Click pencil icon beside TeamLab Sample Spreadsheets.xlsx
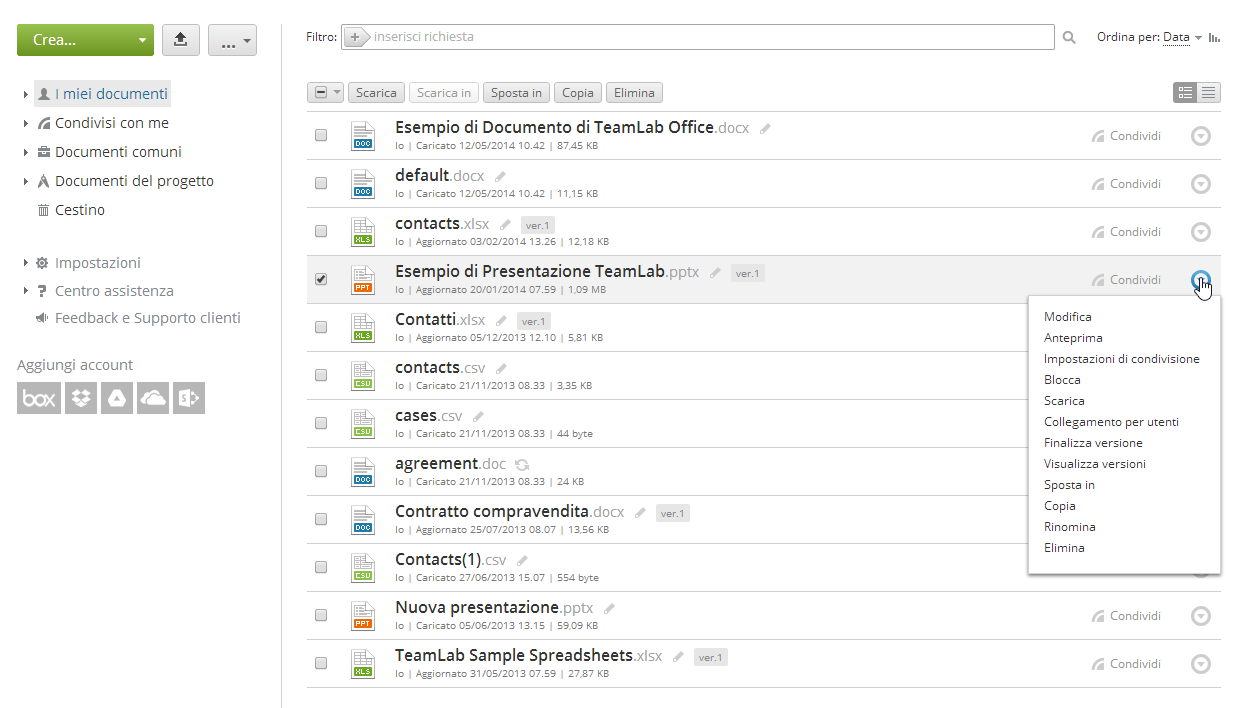 [679, 657]
